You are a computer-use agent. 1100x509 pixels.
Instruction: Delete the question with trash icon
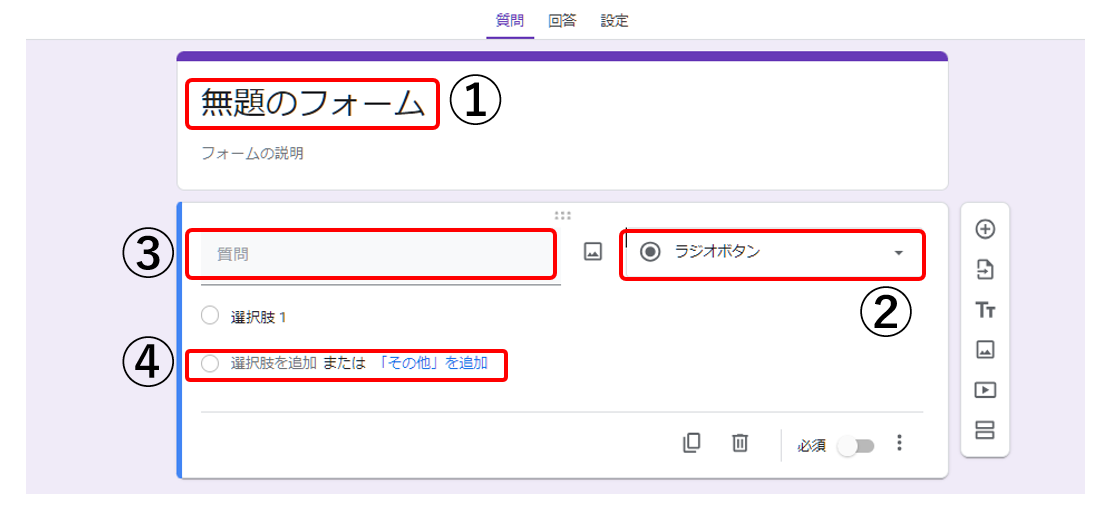pos(739,442)
